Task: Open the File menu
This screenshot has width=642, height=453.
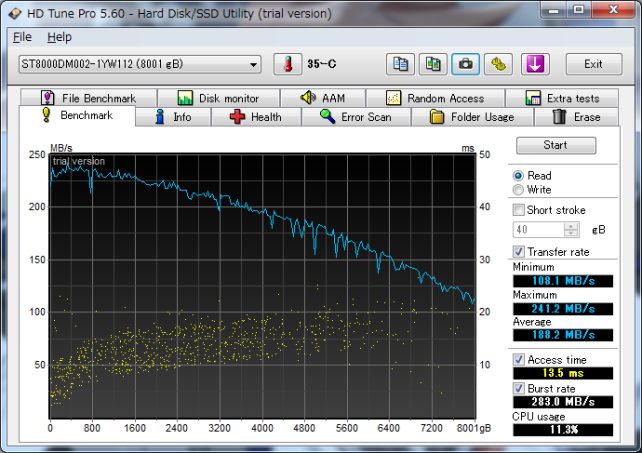Action: [x=22, y=37]
